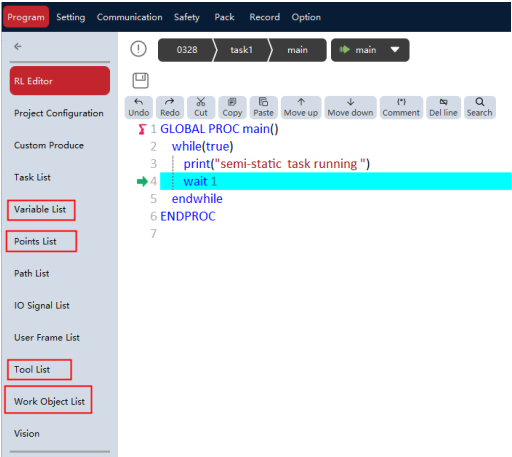Select the endwhile line
The width and height of the screenshot is (512, 457).
point(197,199)
